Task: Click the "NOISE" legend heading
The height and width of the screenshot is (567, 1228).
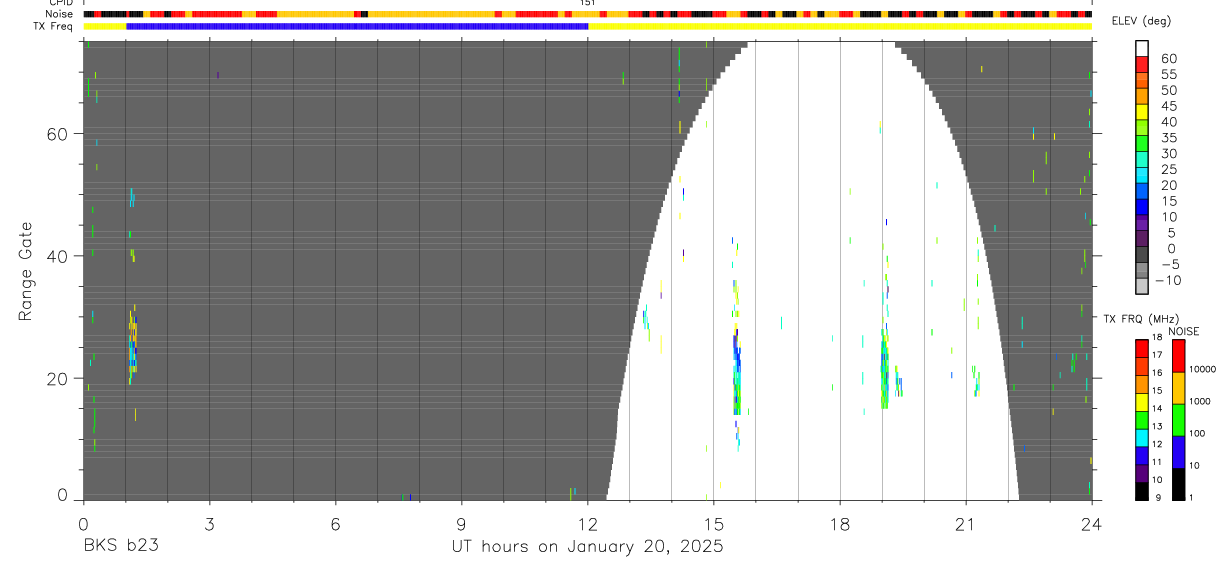Action: (x=1184, y=331)
